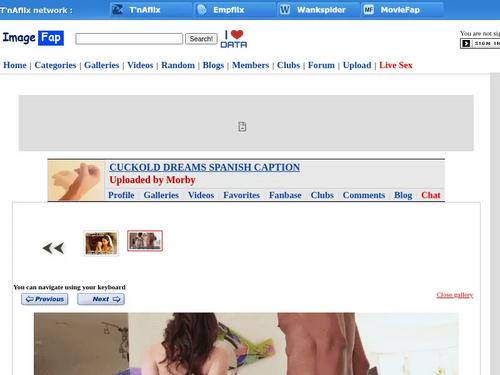
Task: Open the I love DATA icon
Action: (x=234, y=39)
